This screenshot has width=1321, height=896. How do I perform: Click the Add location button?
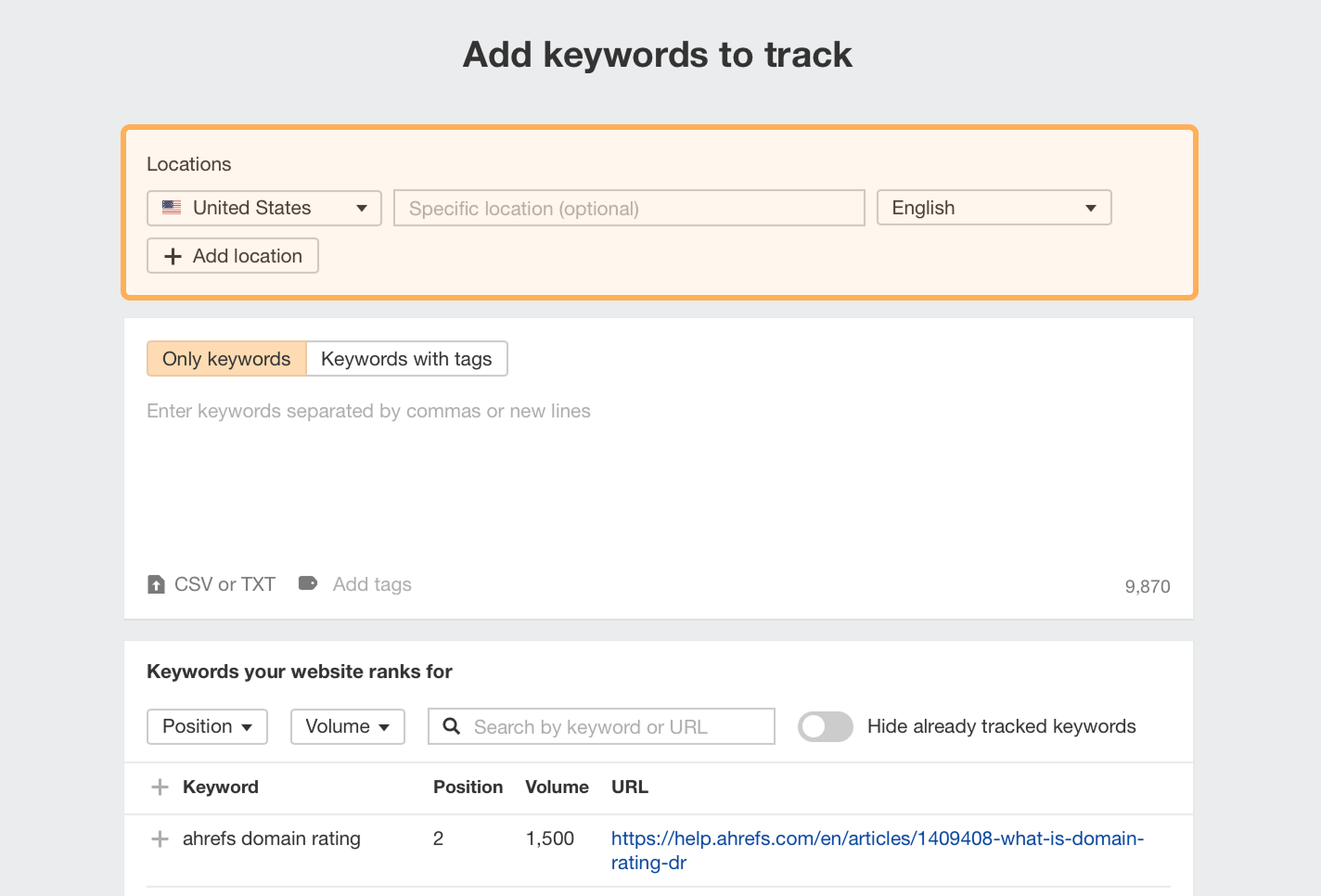point(232,256)
